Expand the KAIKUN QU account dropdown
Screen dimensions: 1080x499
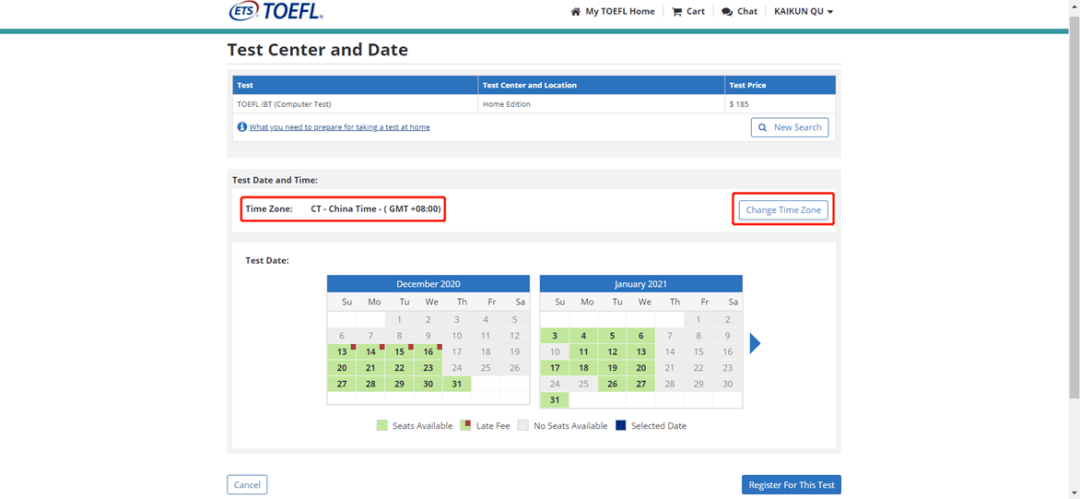tap(804, 12)
